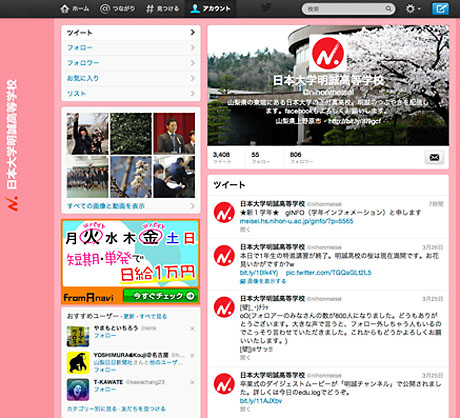
Task: Show all images and videos link
Action: click(106, 206)
